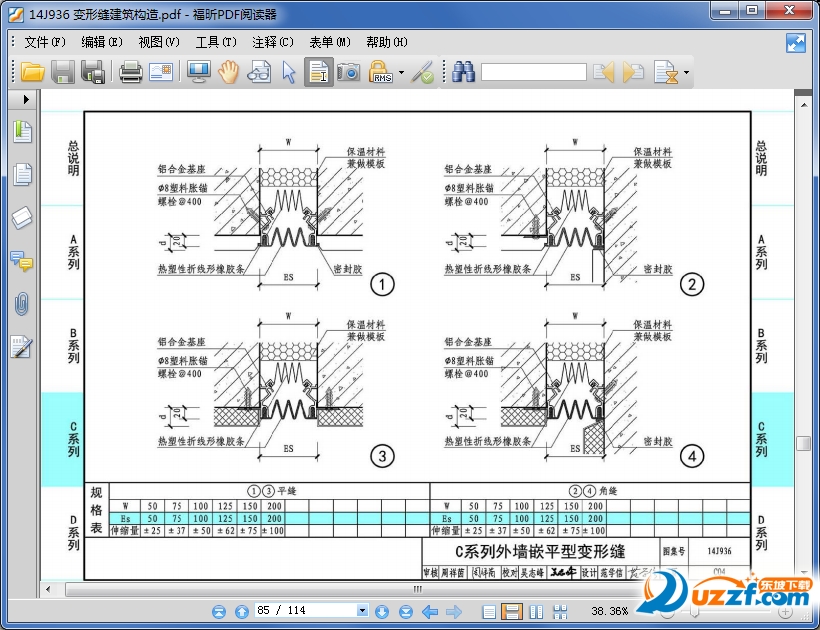Click the advanced search document icon
Viewport: 820px width, 630px height.
click(x=666, y=72)
